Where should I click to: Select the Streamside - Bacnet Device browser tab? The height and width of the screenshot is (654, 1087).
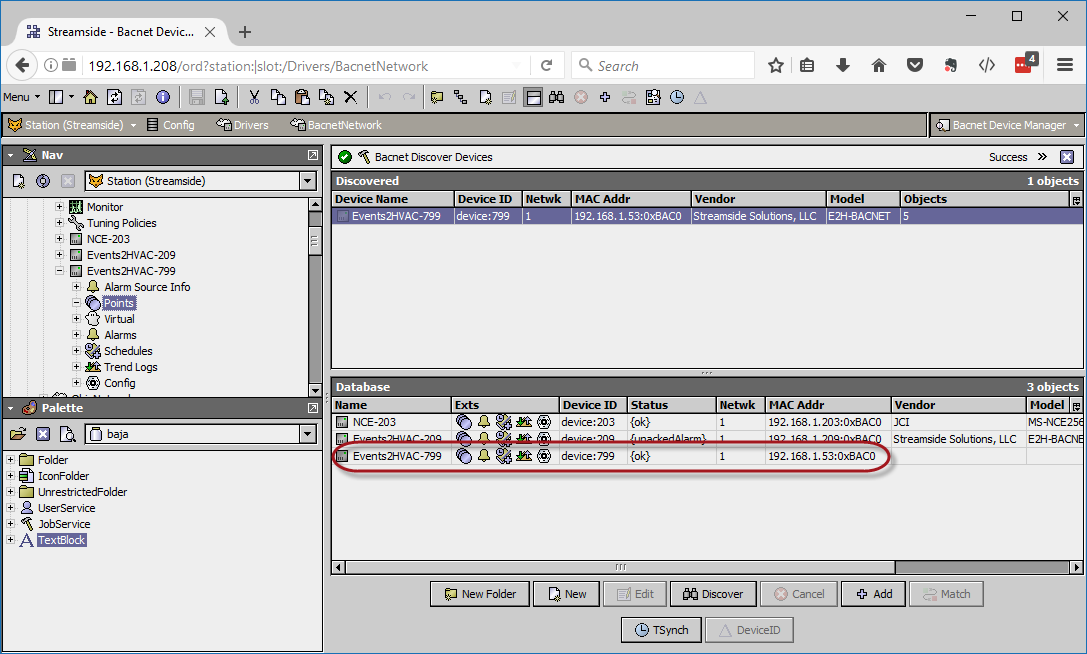click(x=121, y=32)
